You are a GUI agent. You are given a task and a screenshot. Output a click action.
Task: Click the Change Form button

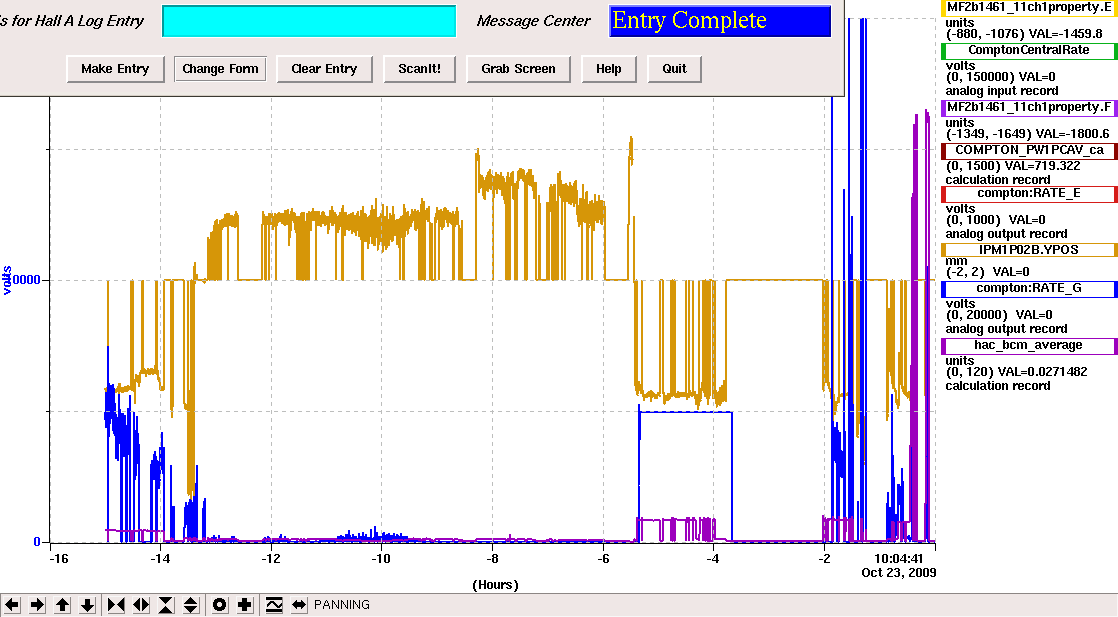(x=220, y=69)
